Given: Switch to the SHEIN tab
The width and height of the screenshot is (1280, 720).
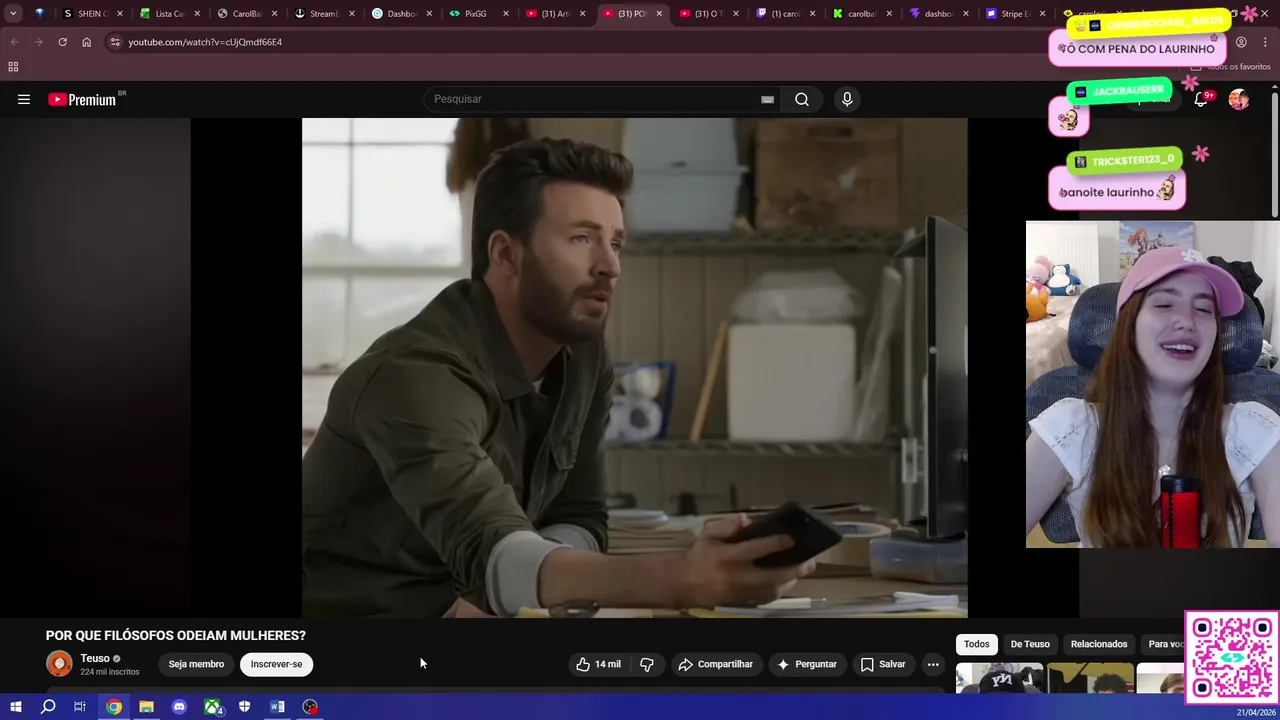Looking at the screenshot, I should pos(90,14).
